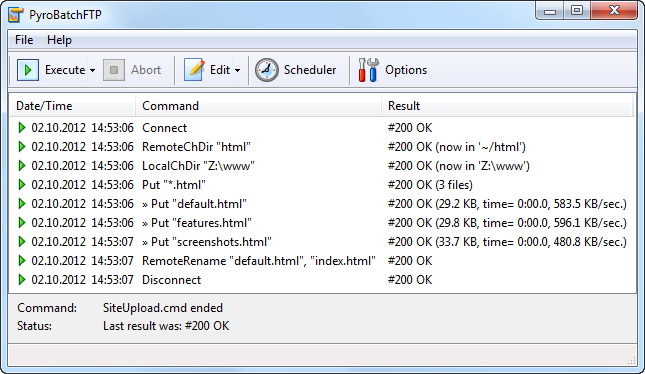Minimize the PyroBatchFTP window
The image size is (645, 374).
(550, 11)
